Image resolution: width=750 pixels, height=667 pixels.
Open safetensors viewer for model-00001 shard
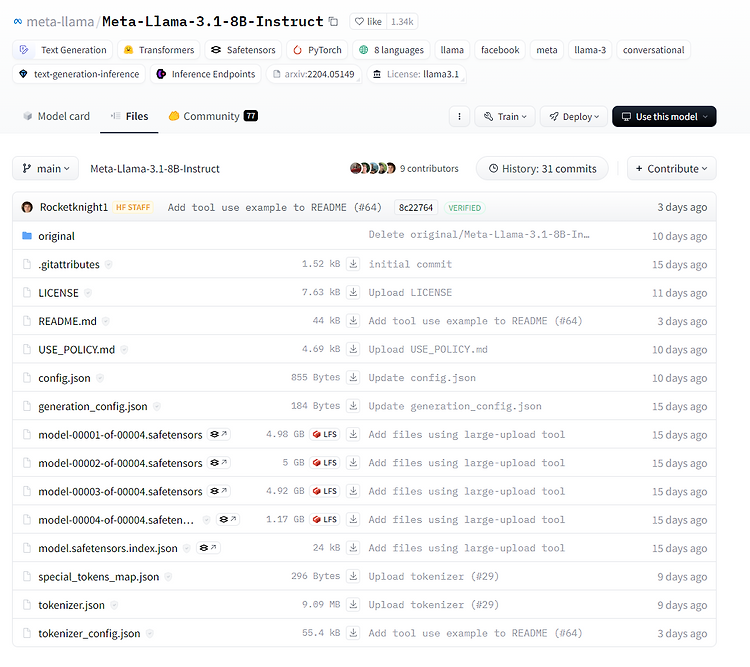[219, 434]
